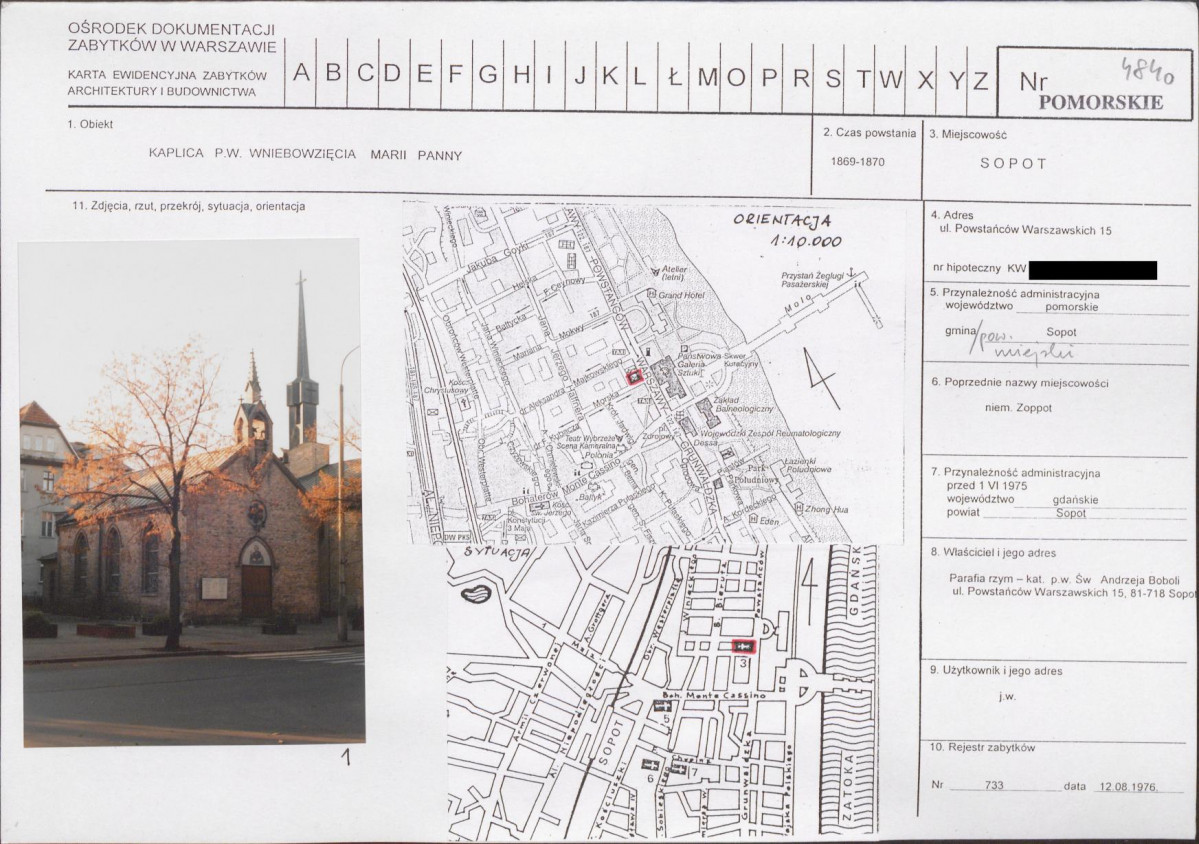The height and width of the screenshot is (844, 1199).
Task: Click the north arrow on the situation map
Action: coord(808,578)
